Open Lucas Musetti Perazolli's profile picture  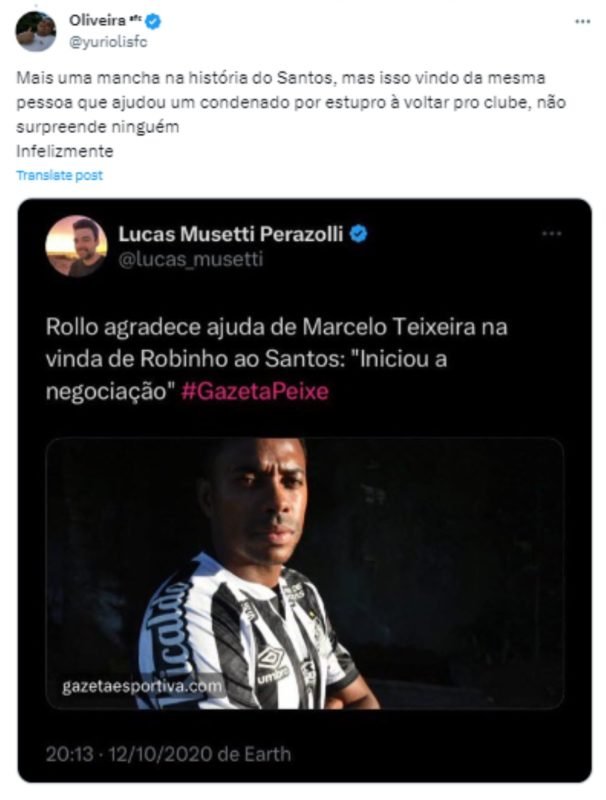[x=76, y=246]
